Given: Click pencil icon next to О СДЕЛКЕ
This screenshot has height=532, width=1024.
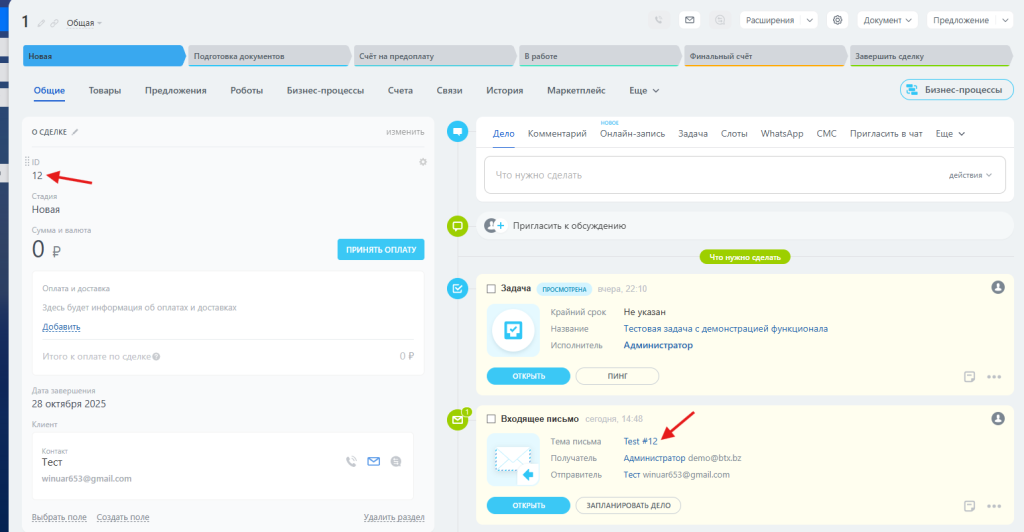Looking at the screenshot, I should [x=75, y=131].
